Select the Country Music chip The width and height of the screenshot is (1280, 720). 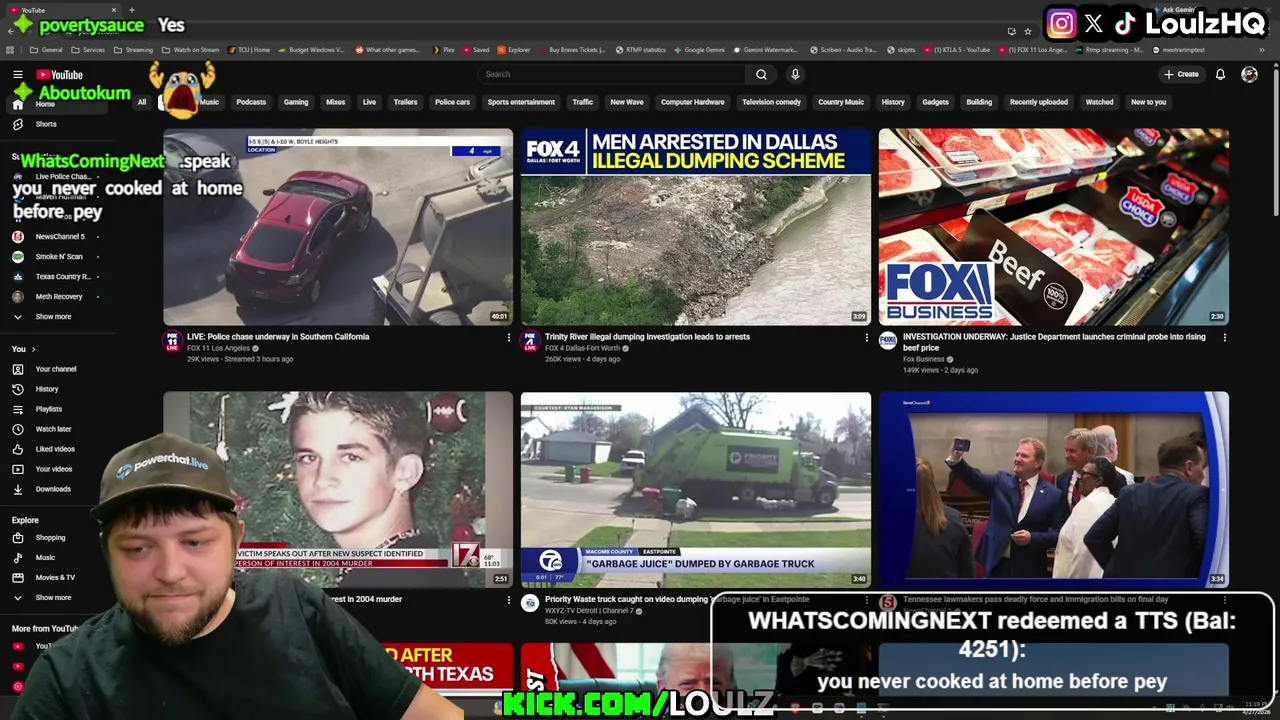pyautogui.click(x=841, y=102)
